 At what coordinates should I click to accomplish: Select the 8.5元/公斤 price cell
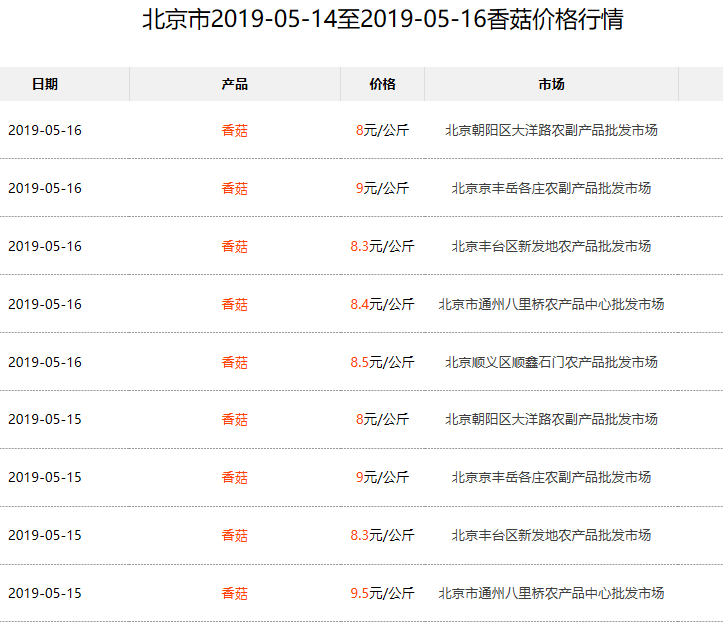click(382, 362)
